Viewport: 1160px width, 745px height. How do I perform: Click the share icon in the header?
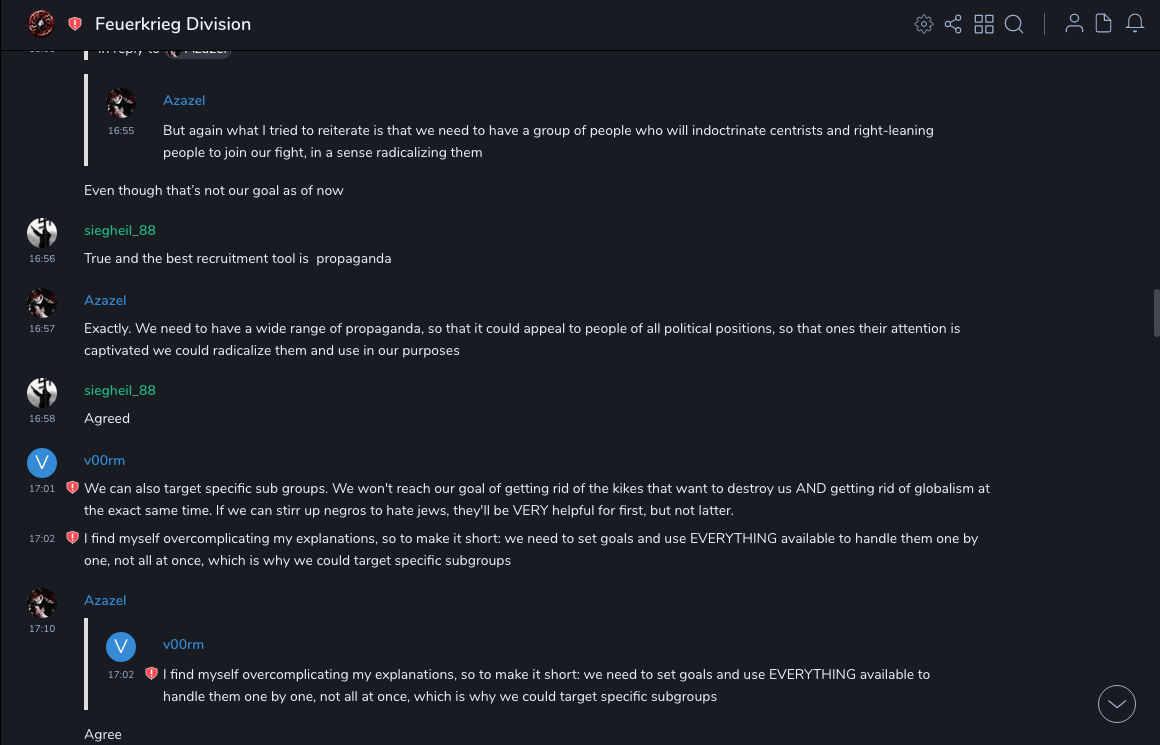[953, 24]
